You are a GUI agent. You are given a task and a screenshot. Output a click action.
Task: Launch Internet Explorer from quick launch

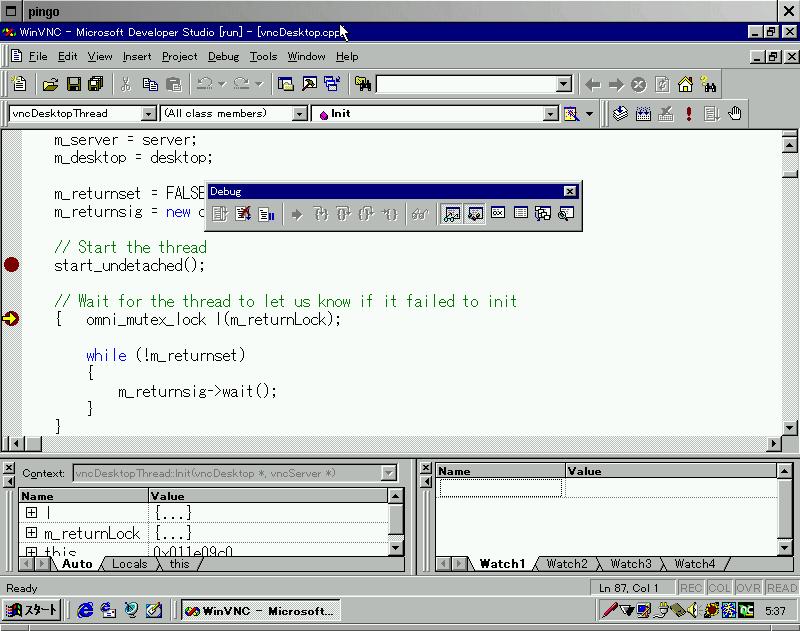tap(85, 610)
